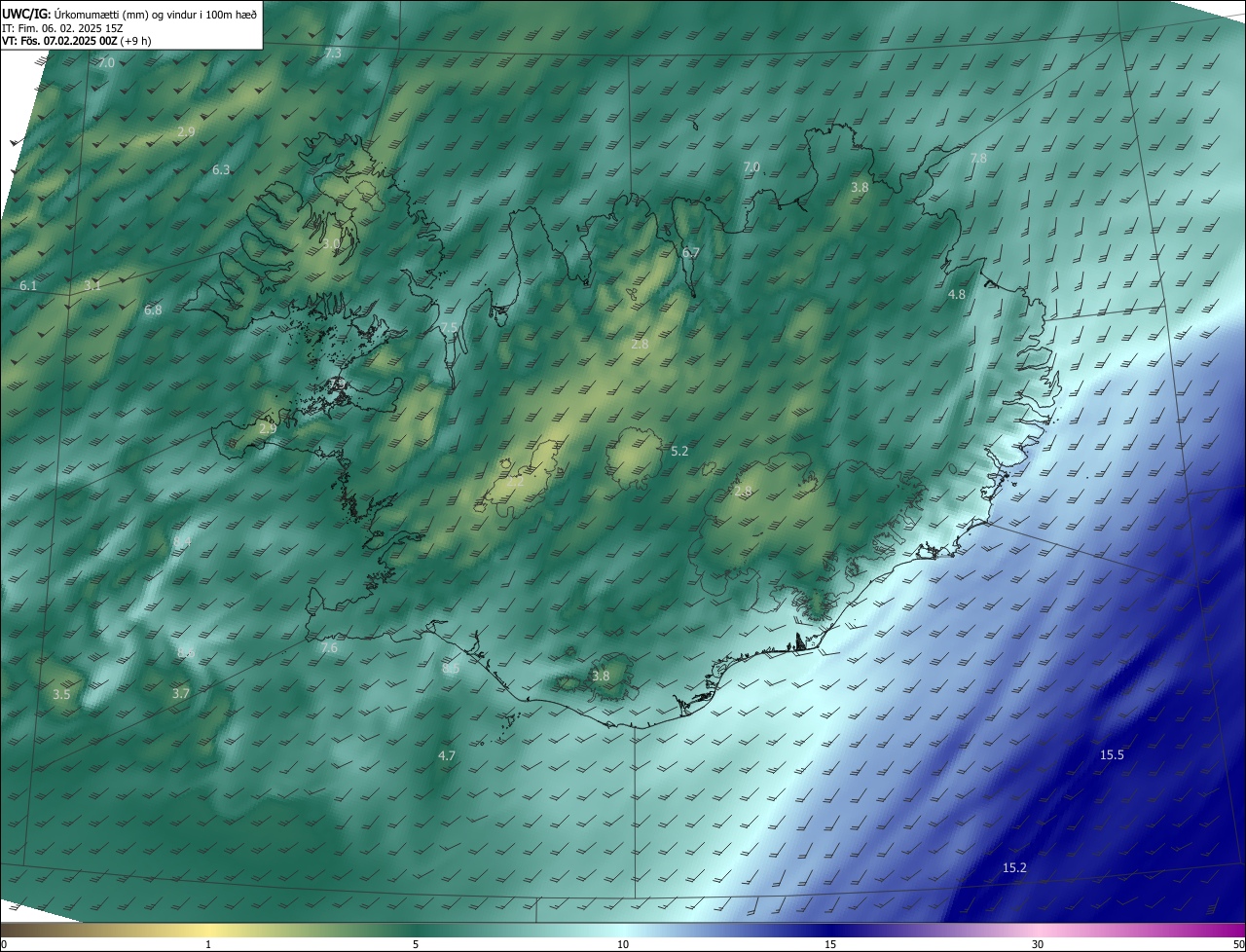This screenshot has width=1246, height=952.
Task: Click the 8.6 value label
Action: pos(186,652)
